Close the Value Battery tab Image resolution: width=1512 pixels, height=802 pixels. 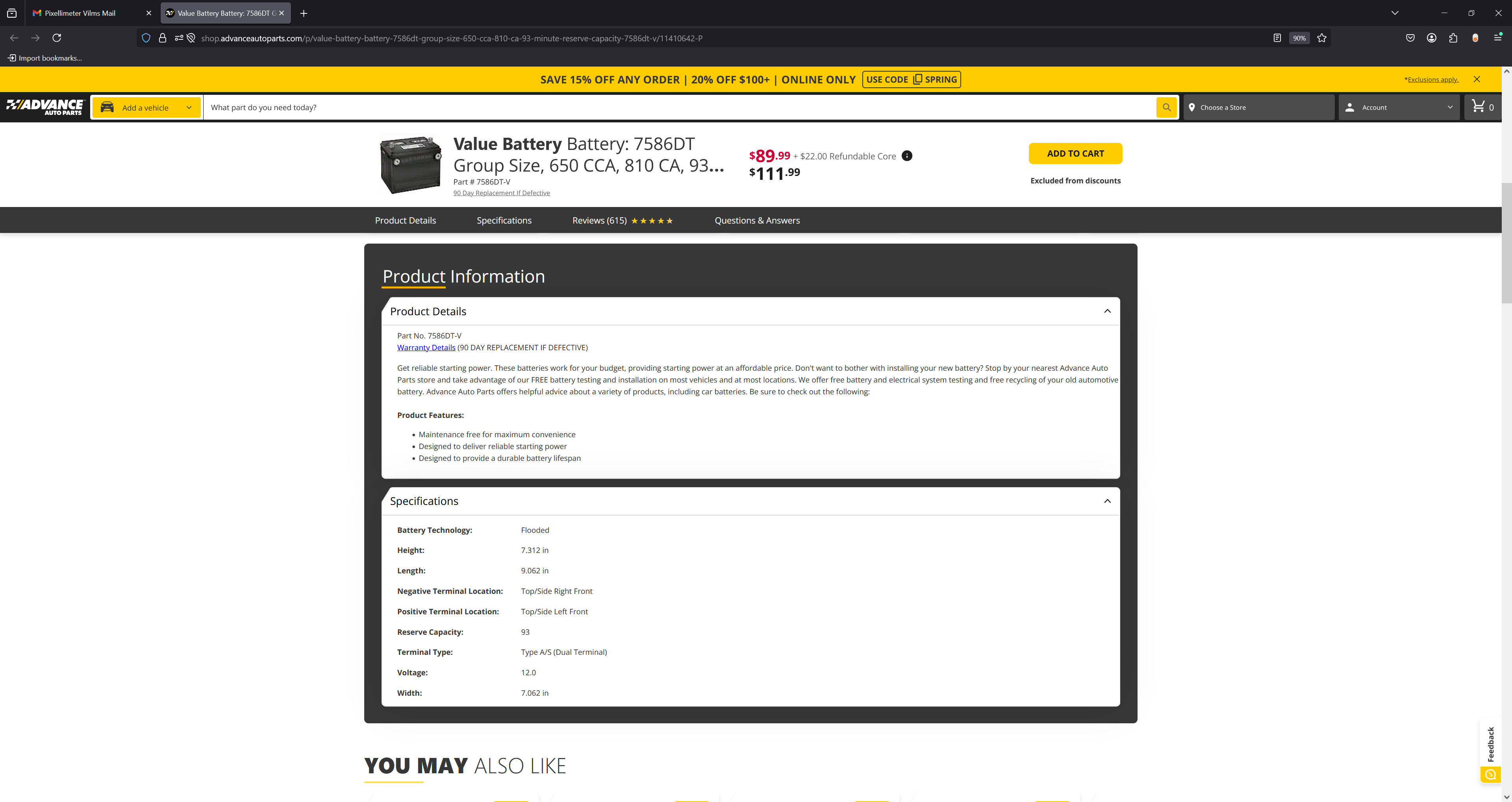[281, 13]
